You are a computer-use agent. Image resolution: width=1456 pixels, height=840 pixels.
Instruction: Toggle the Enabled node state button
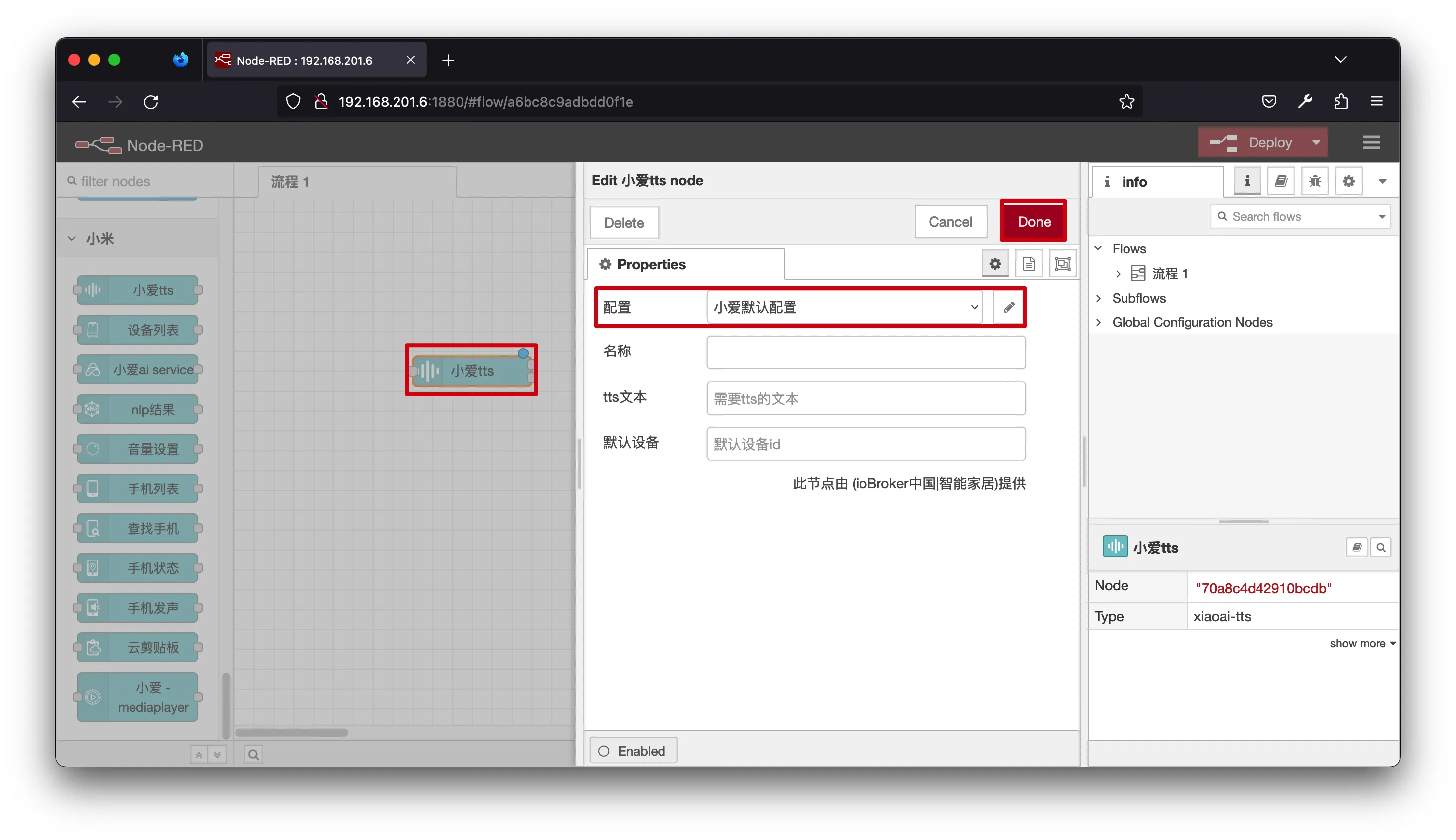click(633, 751)
